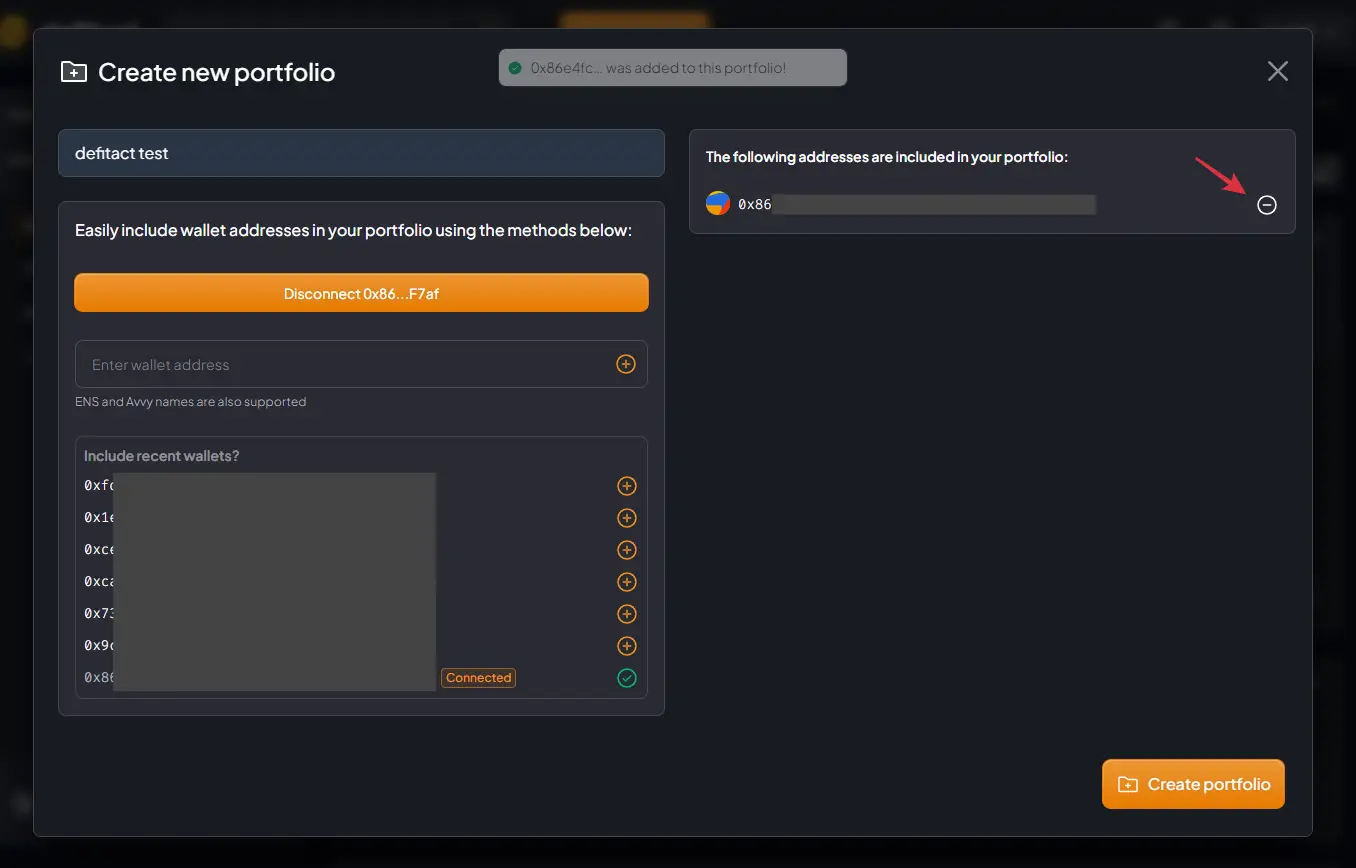This screenshot has width=1356, height=868.
Task: Add the 0x1 recent wallet
Action: click(626, 518)
